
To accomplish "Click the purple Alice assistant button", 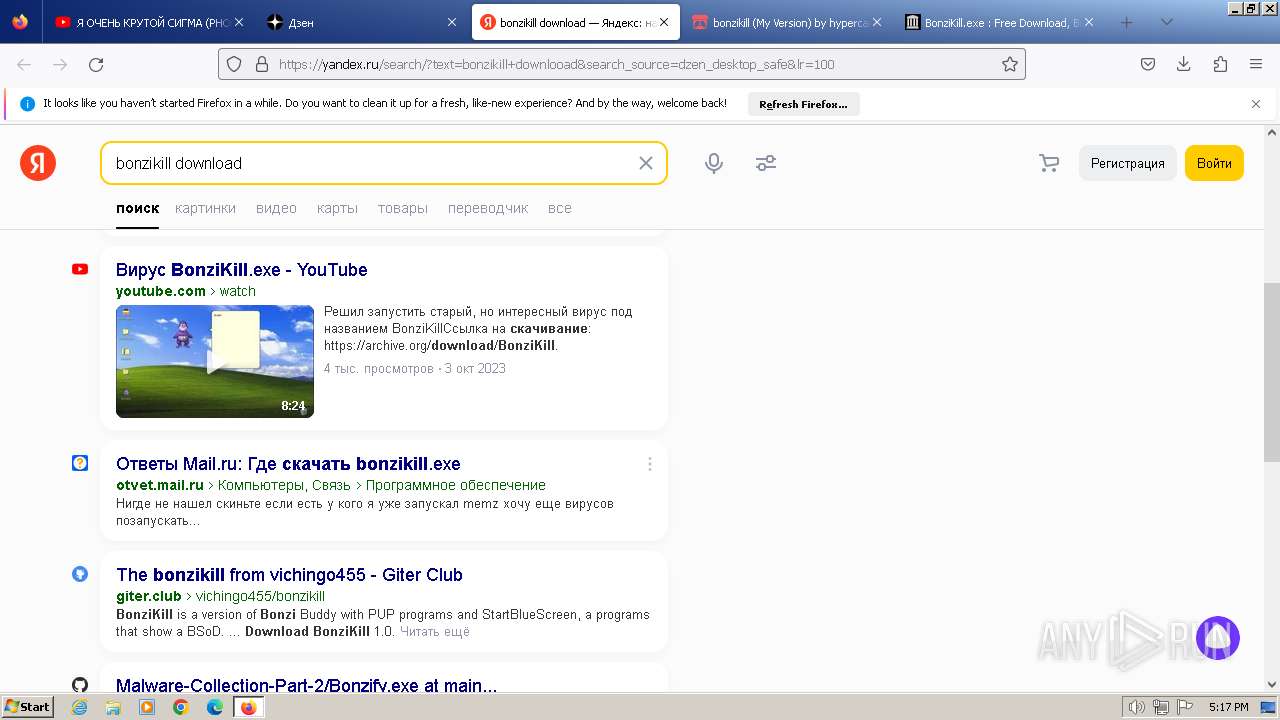I will (x=1218, y=638).
